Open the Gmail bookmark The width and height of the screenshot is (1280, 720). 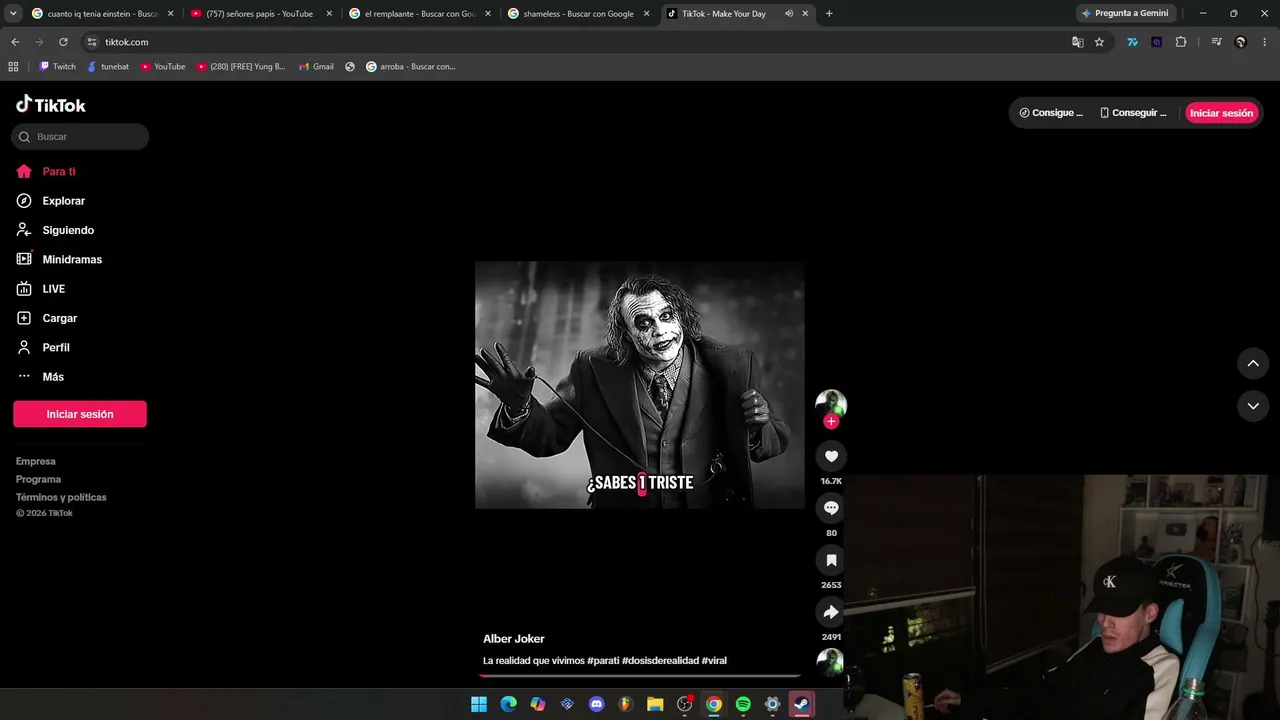pyautogui.click(x=316, y=67)
